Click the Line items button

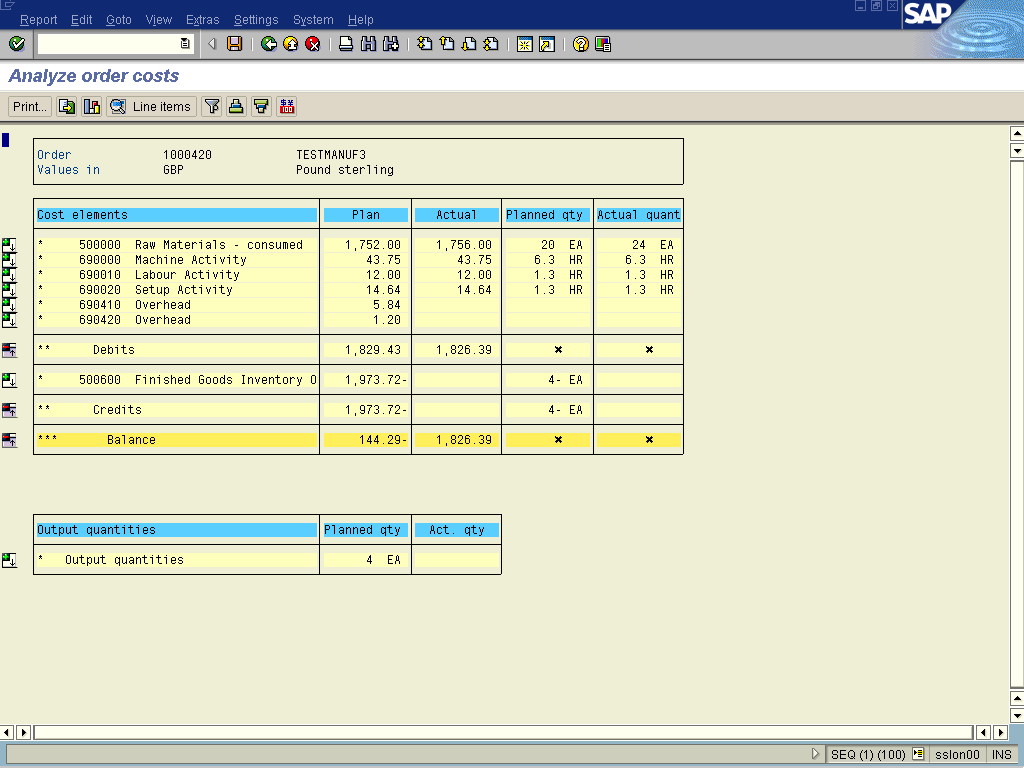[151, 107]
